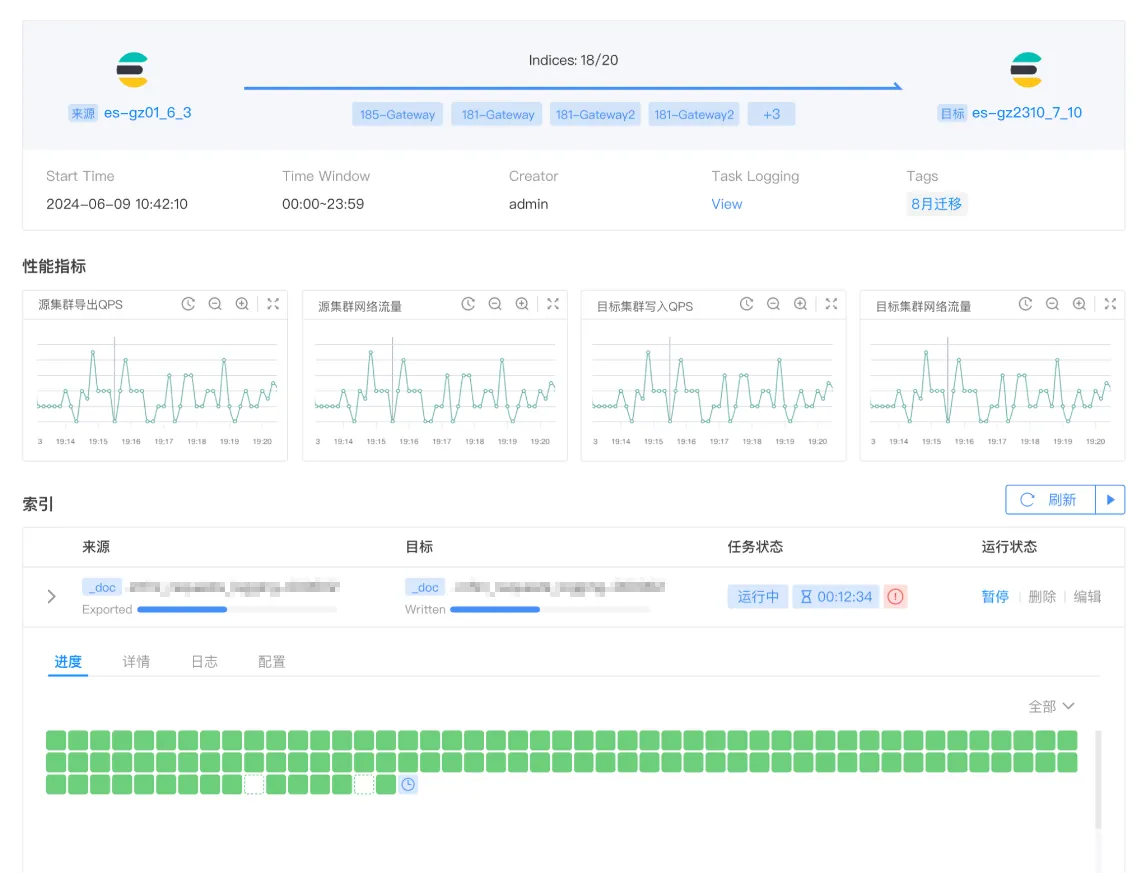This screenshot has height=874, width=1147.
Task: Click the 8月迁移 tag
Action: [x=936, y=204]
